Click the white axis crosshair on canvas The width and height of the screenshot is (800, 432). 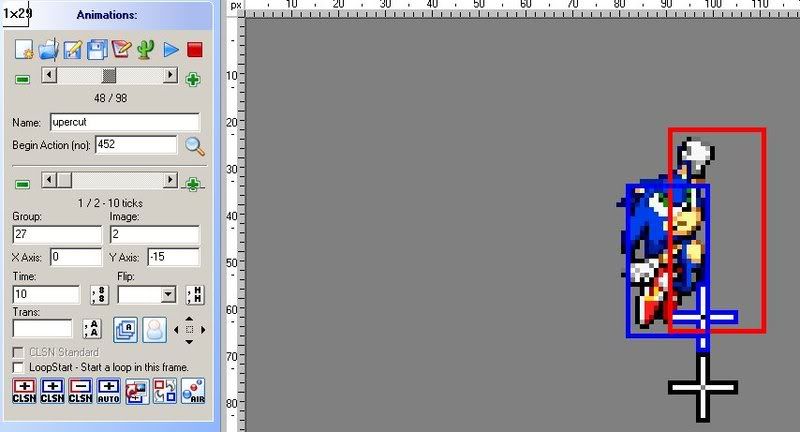[703, 388]
